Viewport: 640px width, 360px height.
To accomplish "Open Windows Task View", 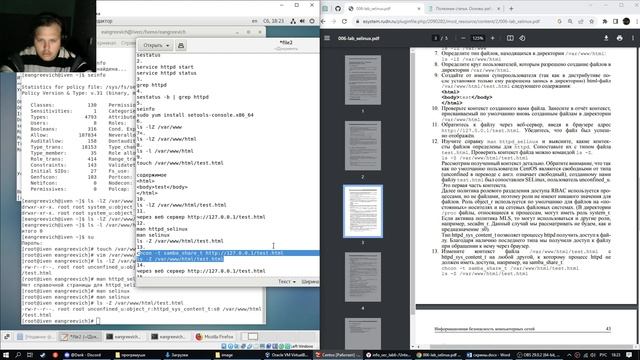I will (30, 355).
